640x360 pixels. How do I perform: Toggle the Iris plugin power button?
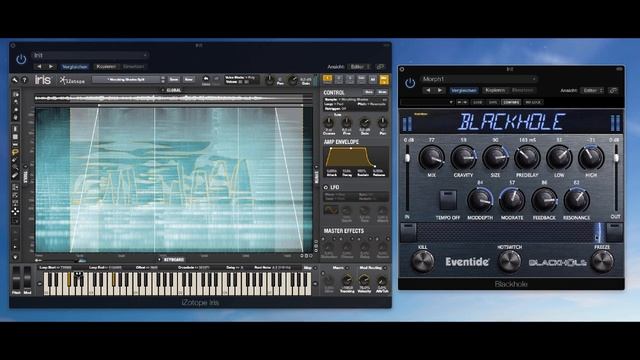coord(21,60)
